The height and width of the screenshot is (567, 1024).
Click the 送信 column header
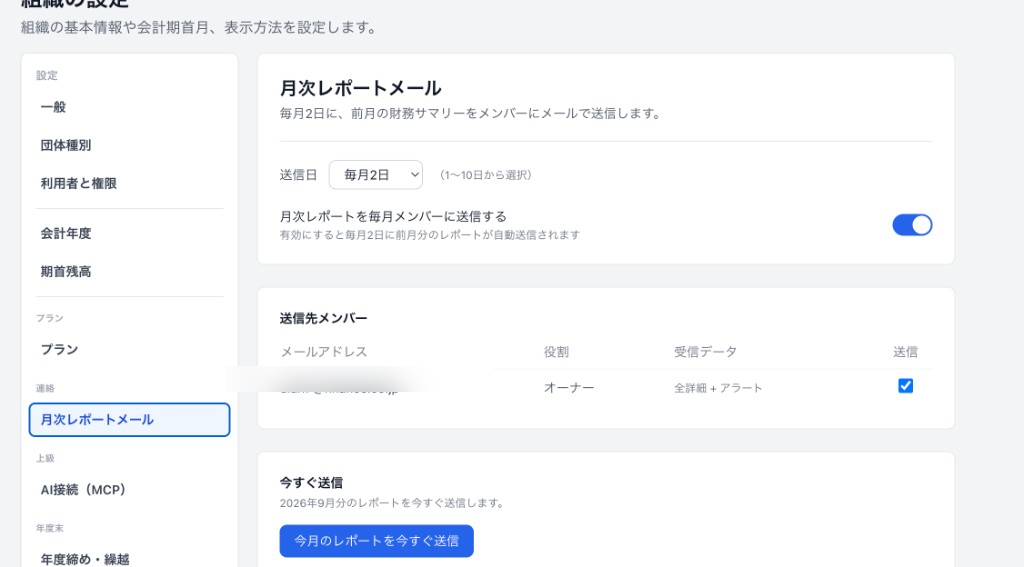tap(905, 352)
